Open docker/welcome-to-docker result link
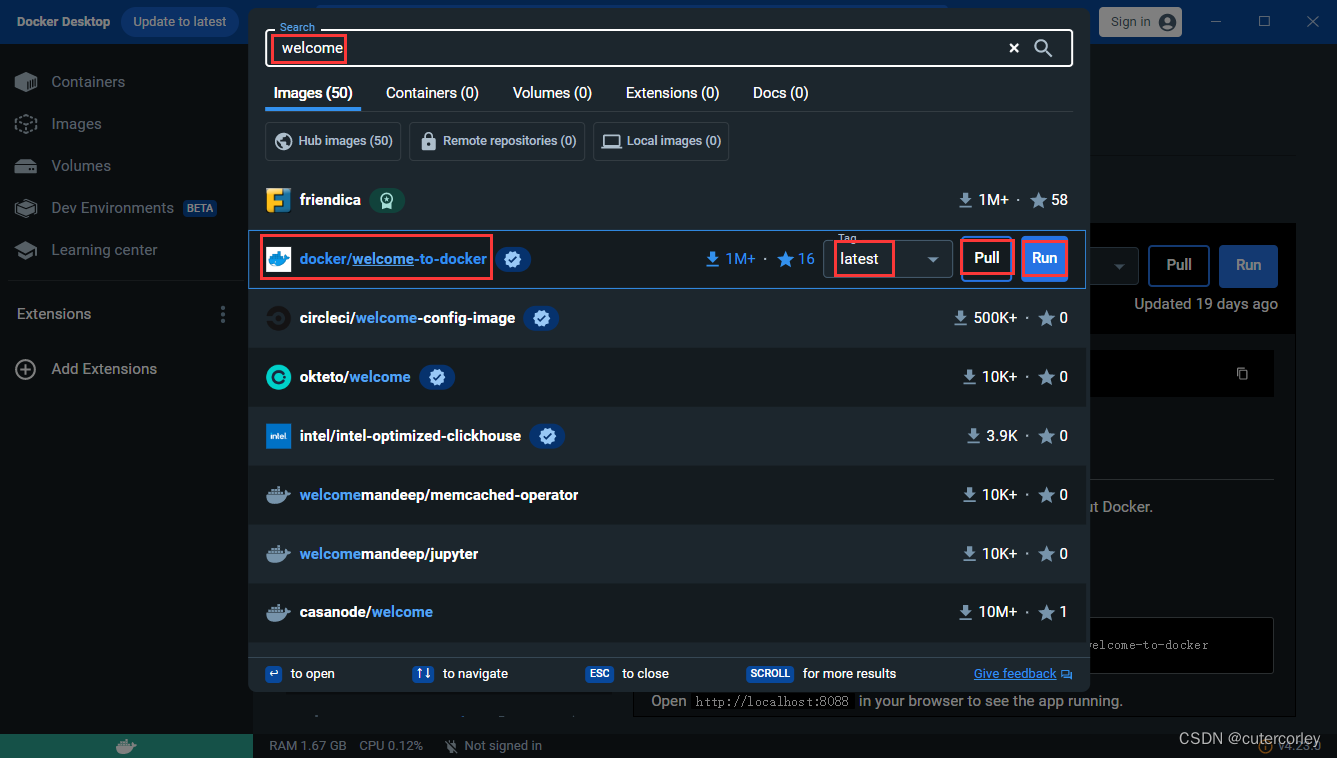The image size is (1337, 758). pyautogui.click(x=393, y=259)
